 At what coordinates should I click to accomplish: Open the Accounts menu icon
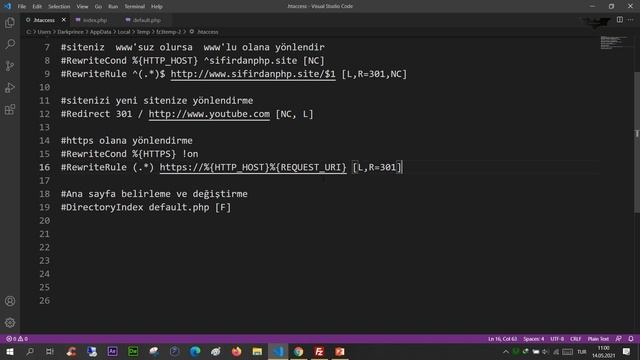[x=10, y=301]
